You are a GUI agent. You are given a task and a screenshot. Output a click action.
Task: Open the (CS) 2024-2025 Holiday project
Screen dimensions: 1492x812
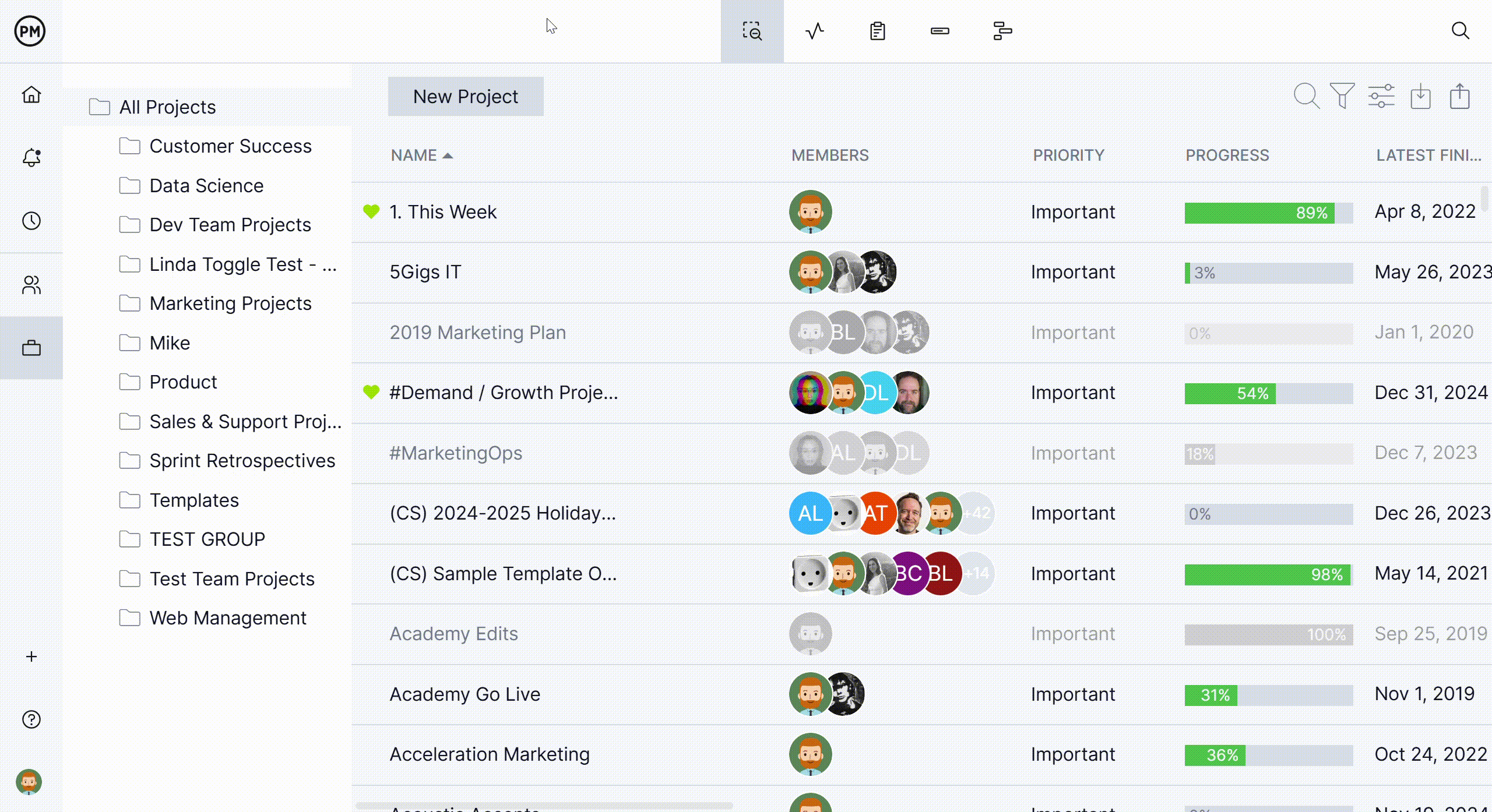coord(502,513)
